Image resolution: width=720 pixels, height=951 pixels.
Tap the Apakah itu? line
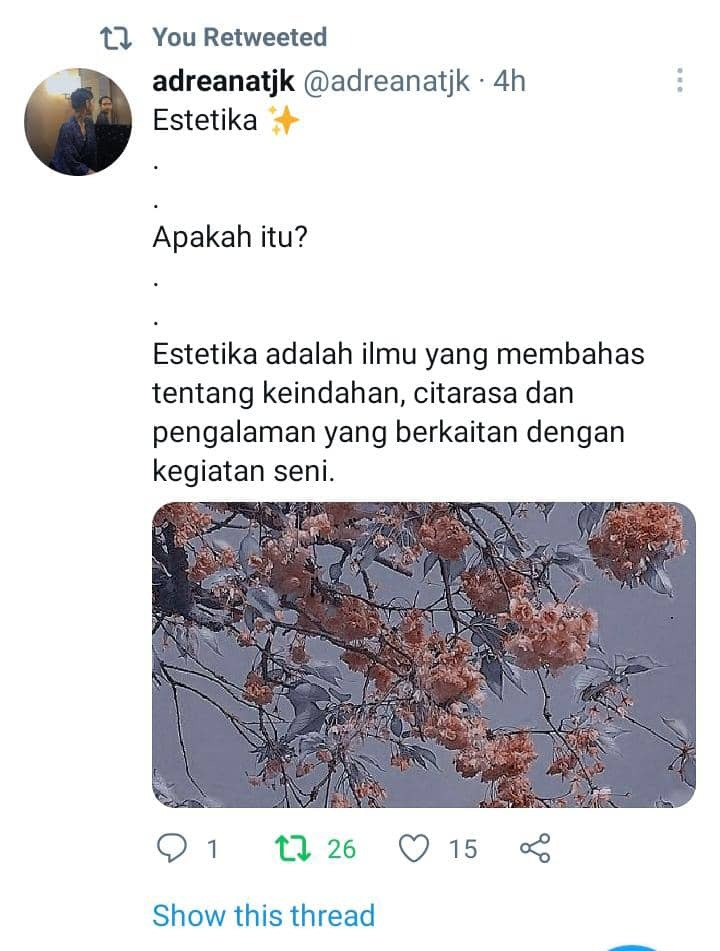pos(230,237)
